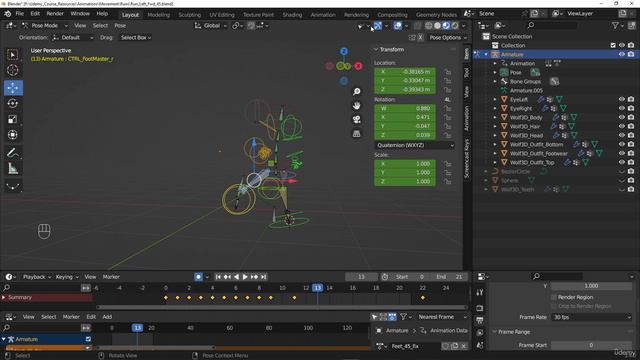Click the Z axis gizmo ball
Viewport: 640px width, 360px height.
pos(344,51)
